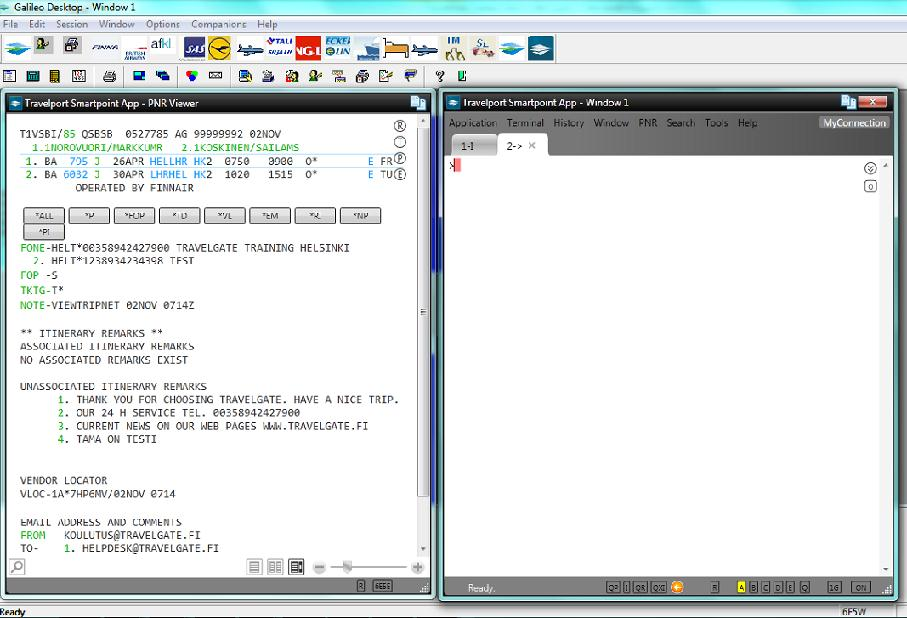Open the Eckerö Line ferry shortcut
The width and height of the screenshot is (907, 618).
point(338,47)
